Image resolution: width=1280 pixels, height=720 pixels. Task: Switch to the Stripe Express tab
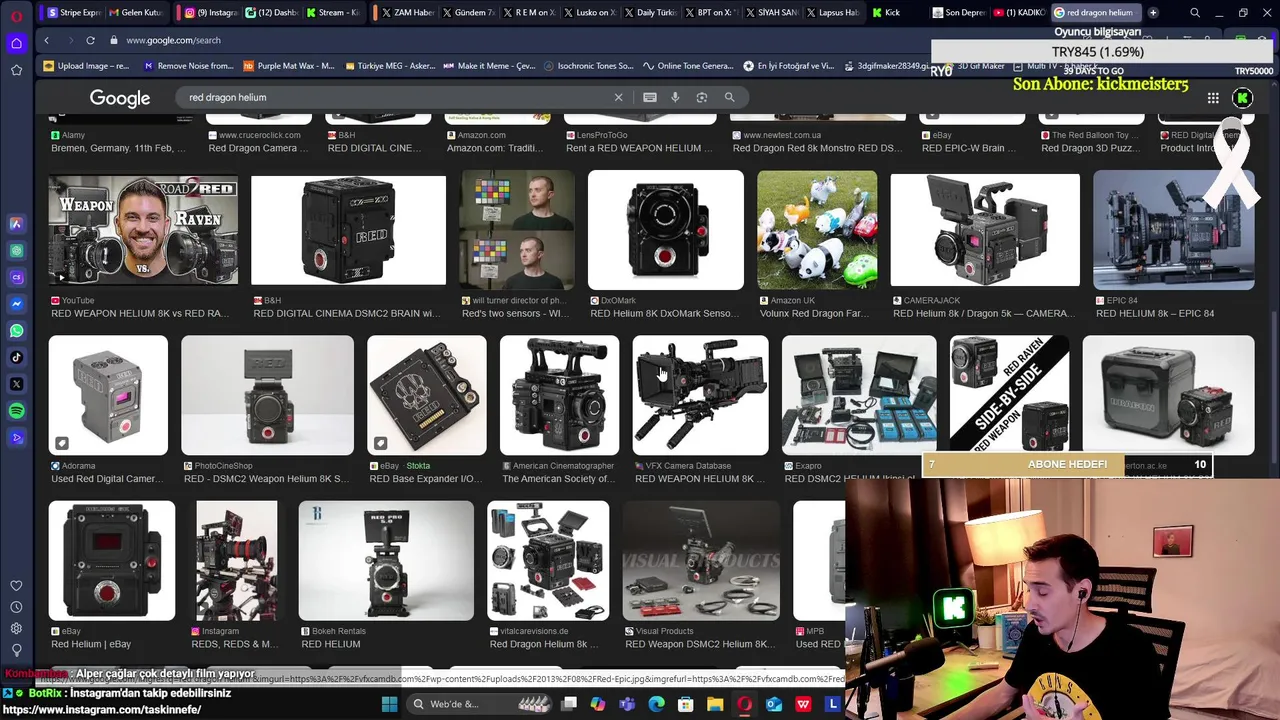click(x=73, y=13)
